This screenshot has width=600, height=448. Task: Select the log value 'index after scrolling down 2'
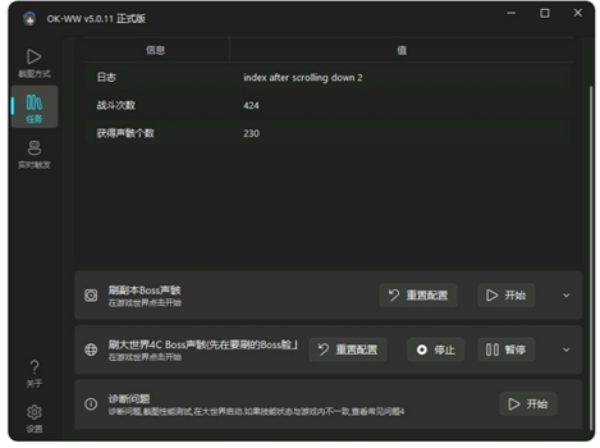coord(303,78)
